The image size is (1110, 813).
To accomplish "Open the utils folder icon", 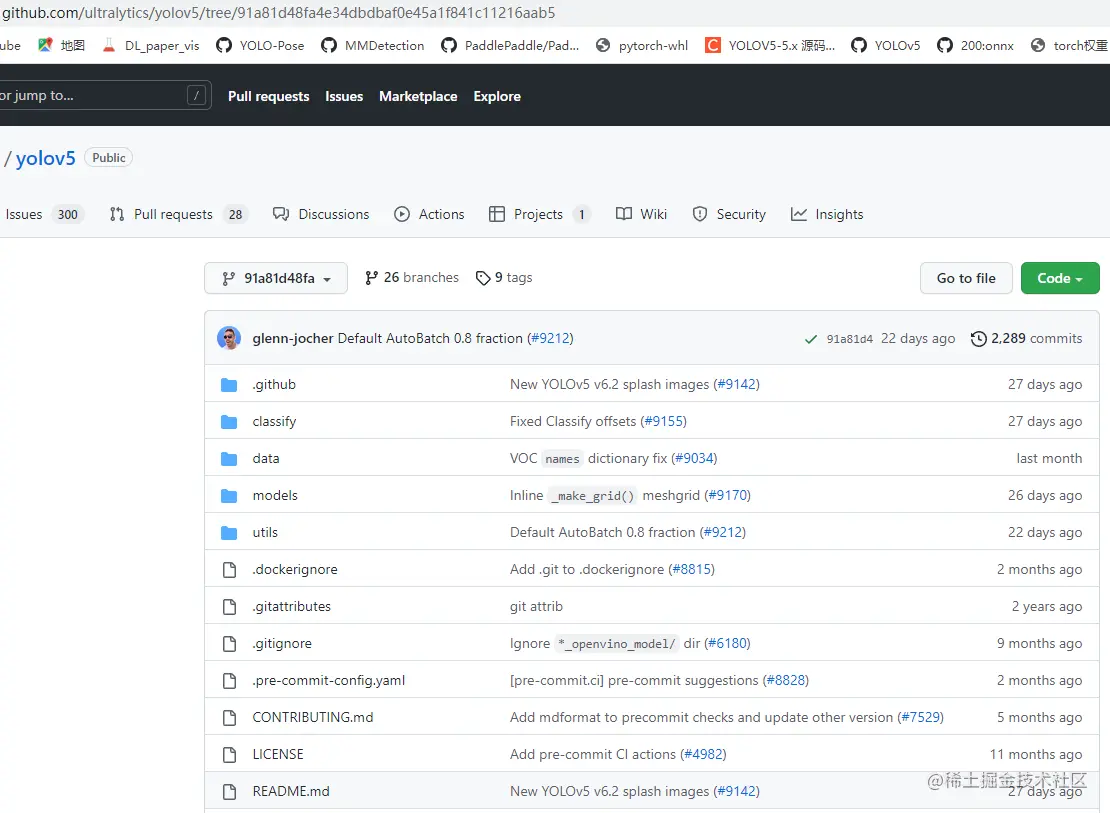I will (229, 533).
